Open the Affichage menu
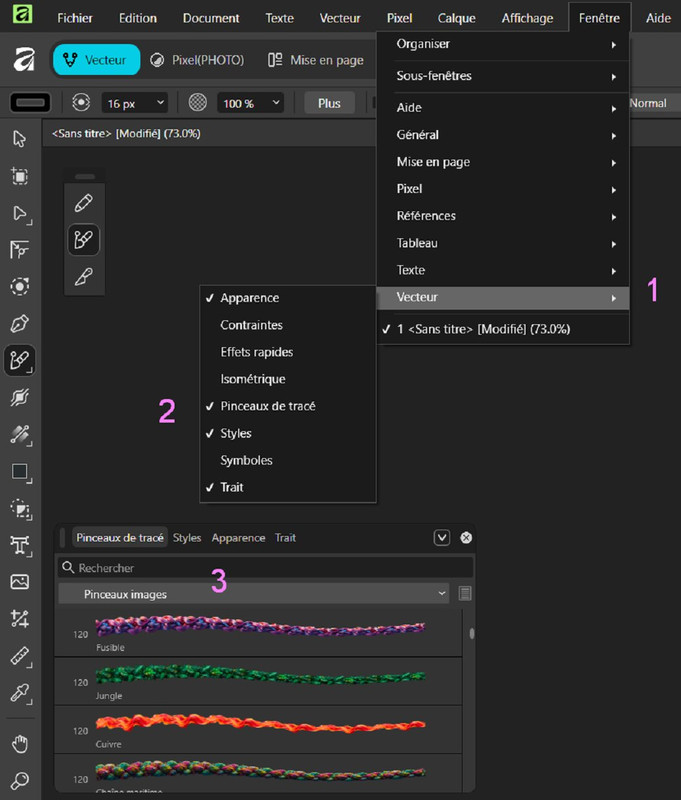The image size is (681, 800). point(527,18)
